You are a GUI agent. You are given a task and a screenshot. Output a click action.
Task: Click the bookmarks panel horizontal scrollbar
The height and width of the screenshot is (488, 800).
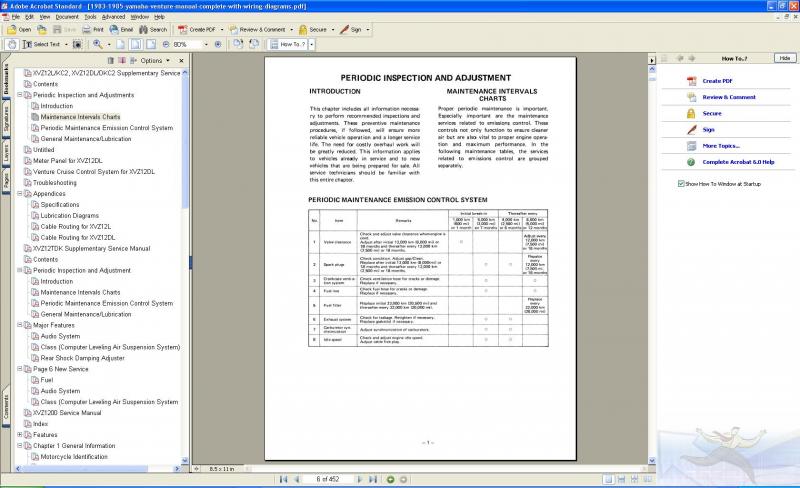coord(100,468)
